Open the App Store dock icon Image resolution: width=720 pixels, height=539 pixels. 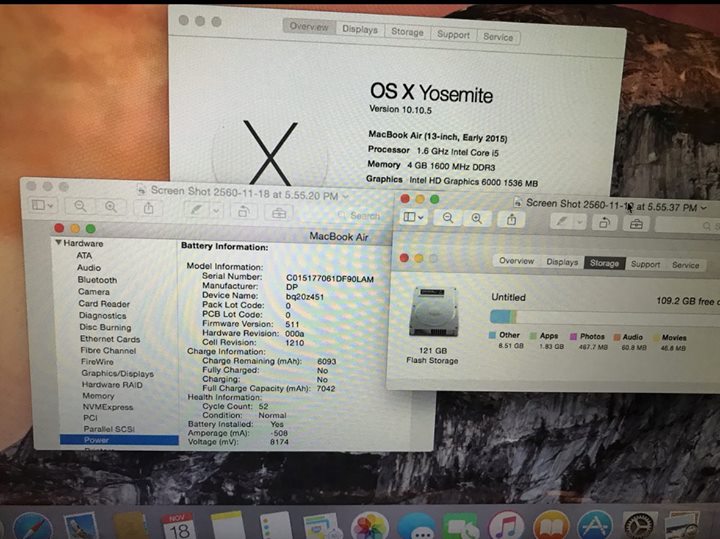pos(595,525)
